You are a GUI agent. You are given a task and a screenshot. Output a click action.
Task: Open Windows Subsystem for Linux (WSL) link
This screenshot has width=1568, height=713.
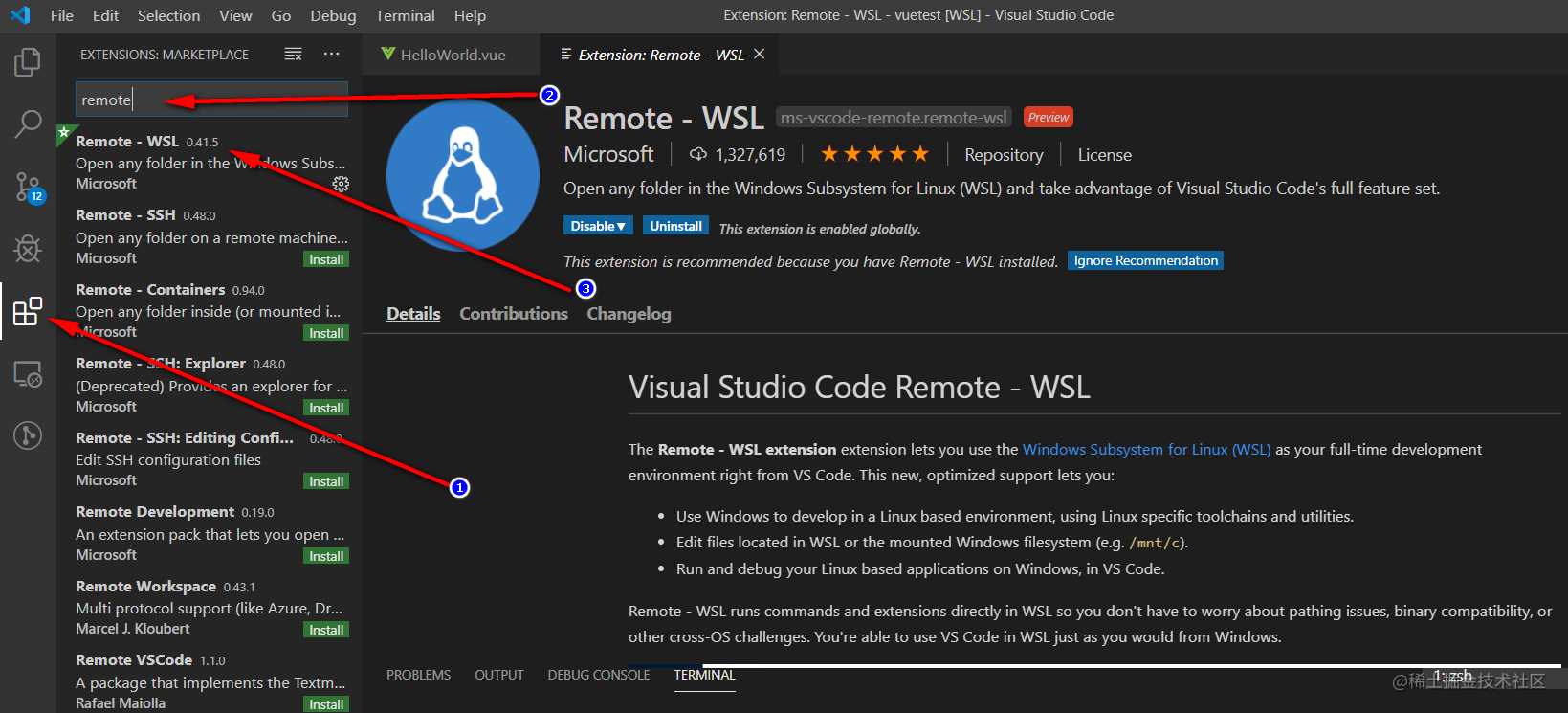pos(1146,449)
